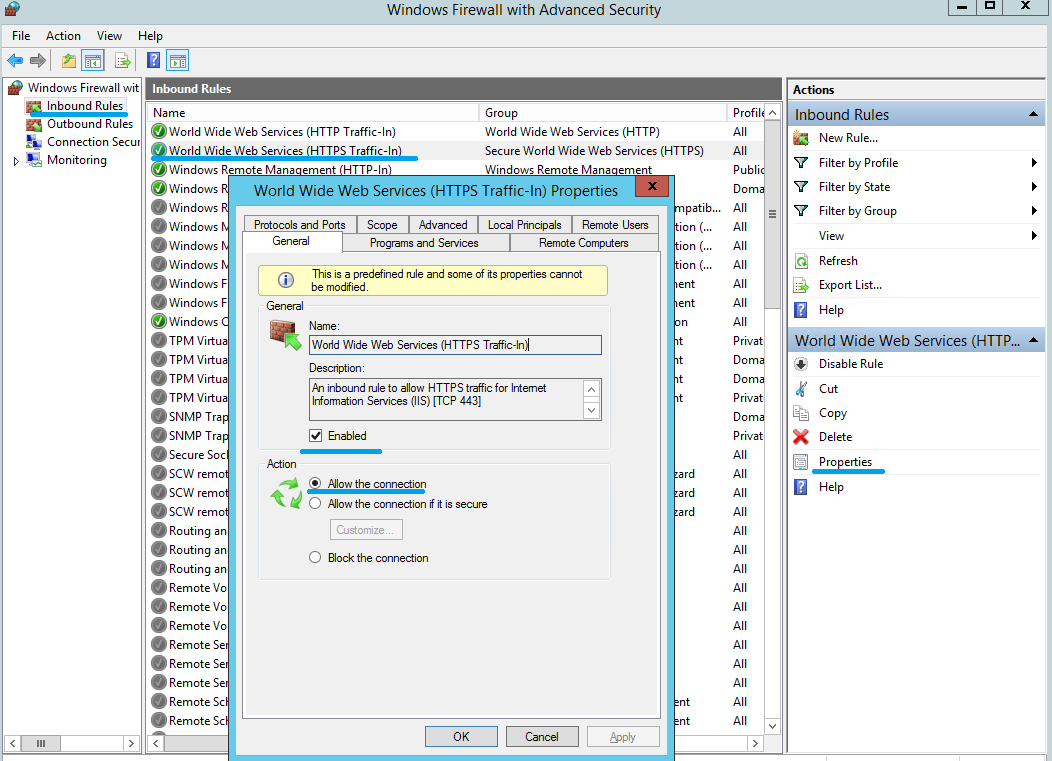Select Outbound Rules in the tree
The image size is (1052, 761).
90,124
